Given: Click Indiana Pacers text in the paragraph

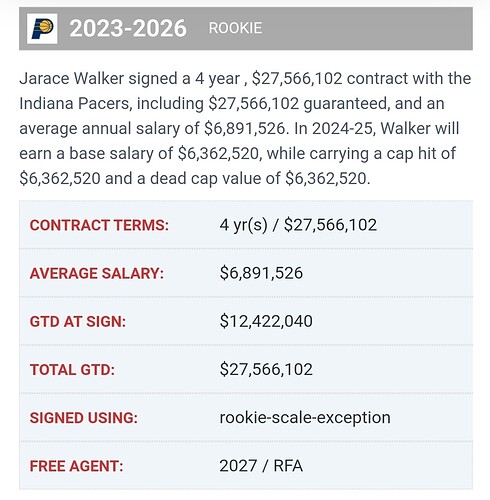Looking at the screenshot, I should click(x=74, y=104).
